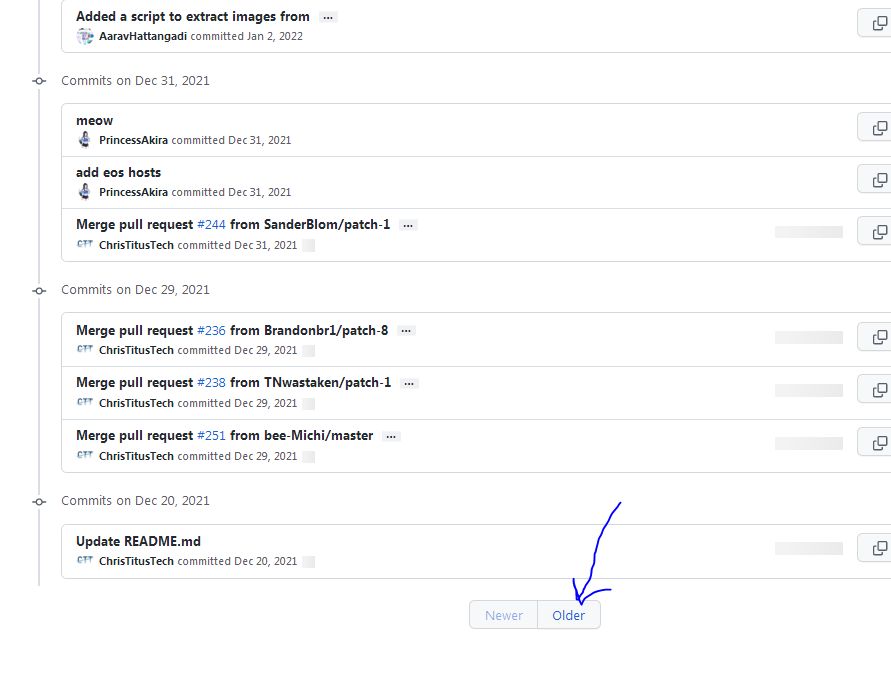Image resolution: width=891 pixels, height=677 pixels.
Task: Open the 'meow' commit
Action: 94,121
